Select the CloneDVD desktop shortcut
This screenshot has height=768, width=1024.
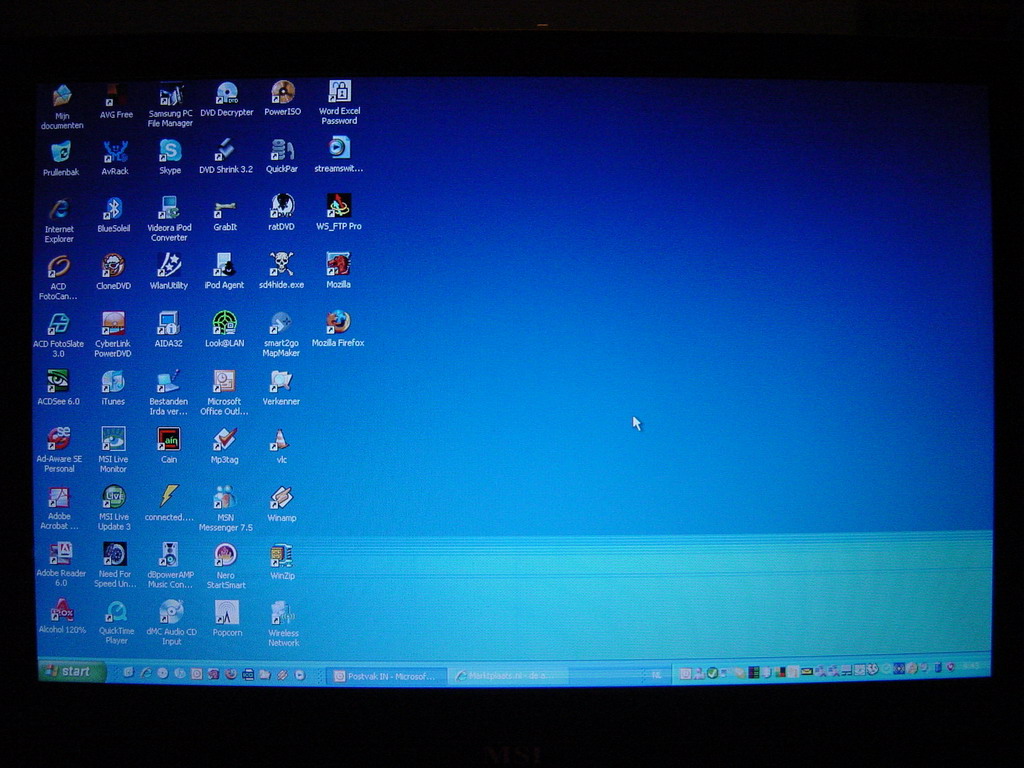(114, 272)
